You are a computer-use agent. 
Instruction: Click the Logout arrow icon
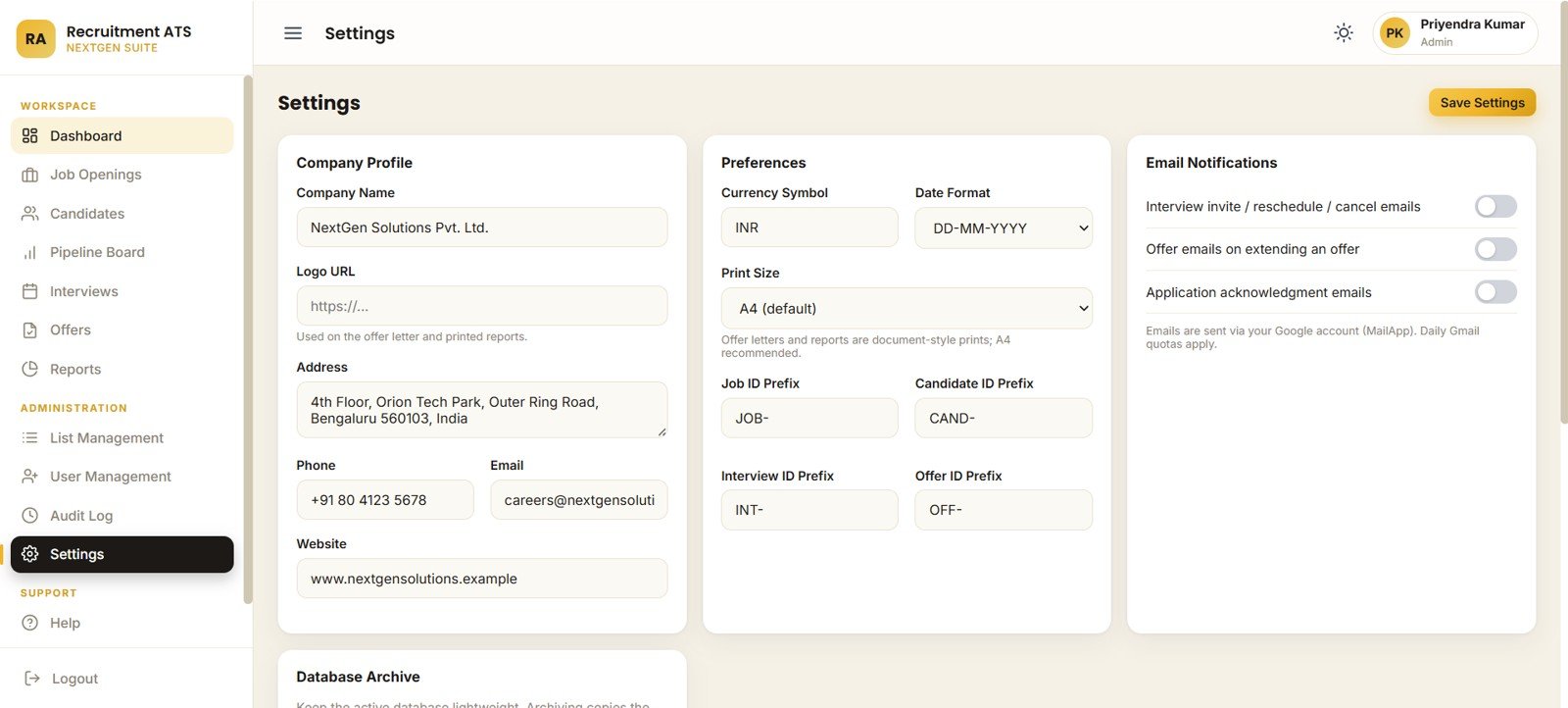32,679
